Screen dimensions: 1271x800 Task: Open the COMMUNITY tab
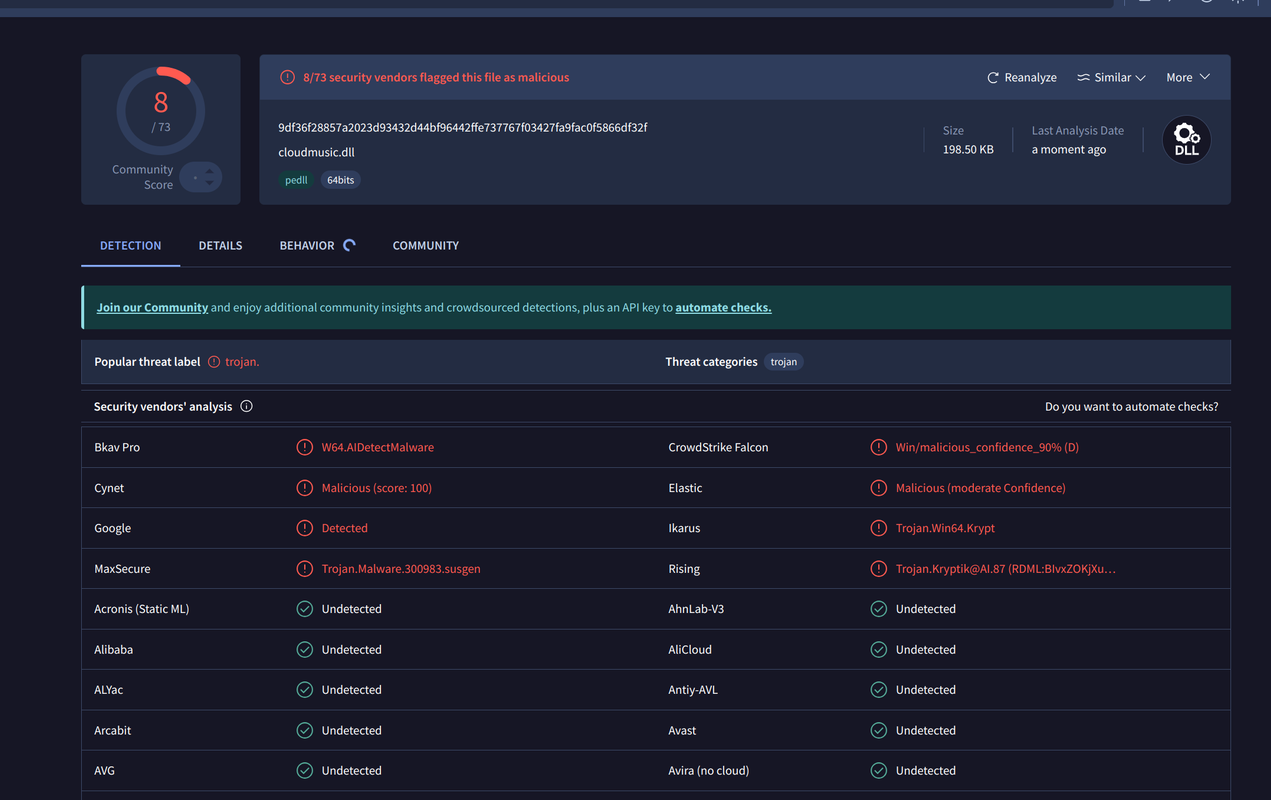coord(426,246)
